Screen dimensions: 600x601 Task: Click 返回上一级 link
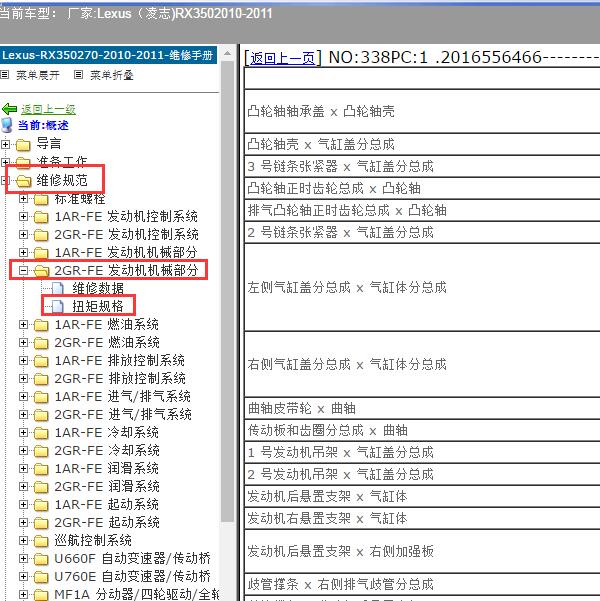(x=48, y=110)
